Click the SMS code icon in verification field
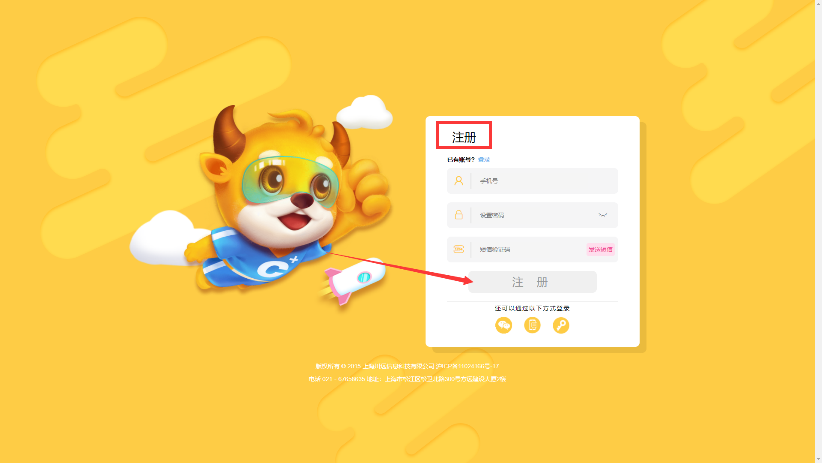 [459, 249]
